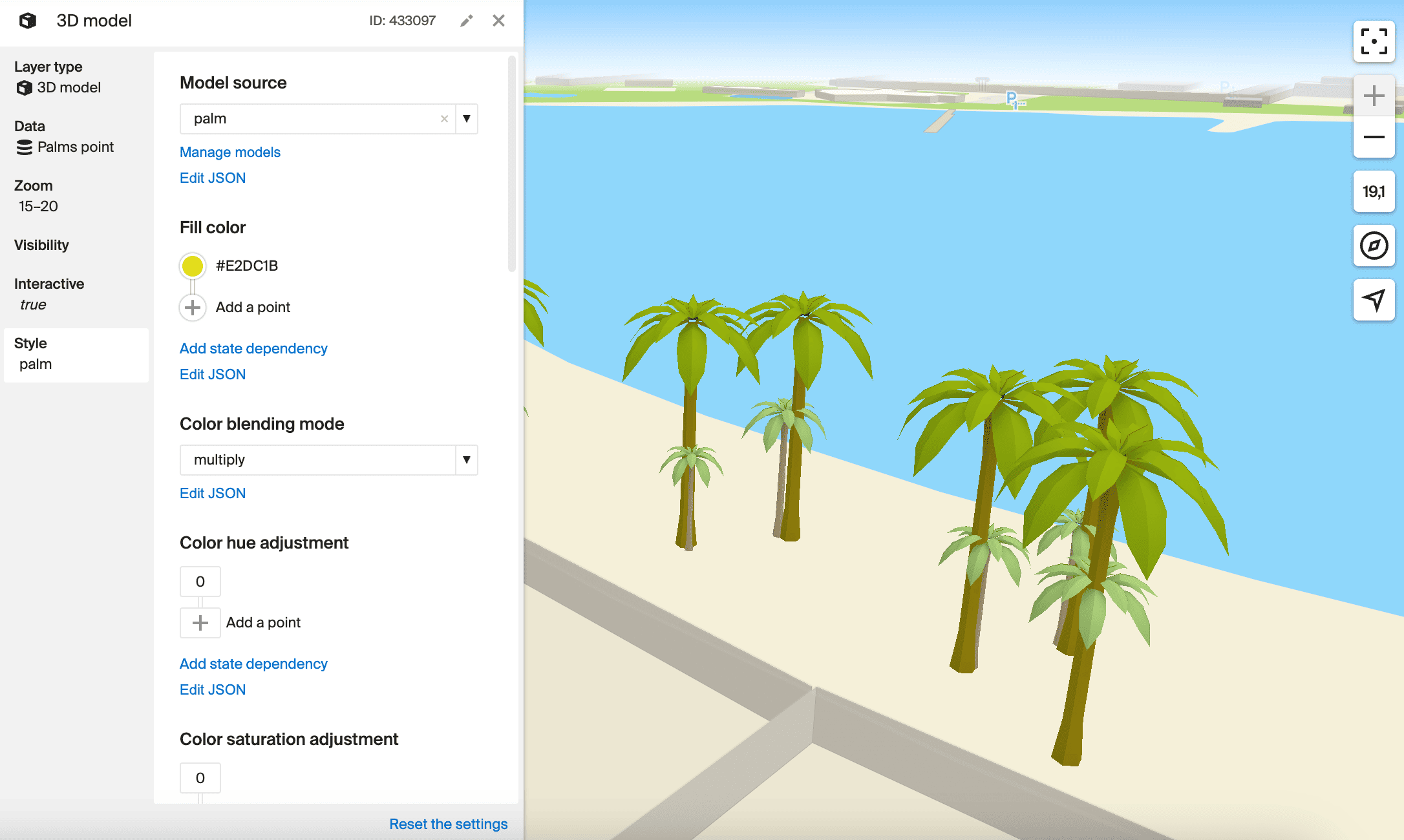Select the Visibility section
The image size is (1404, 840).
click(41, 246)
